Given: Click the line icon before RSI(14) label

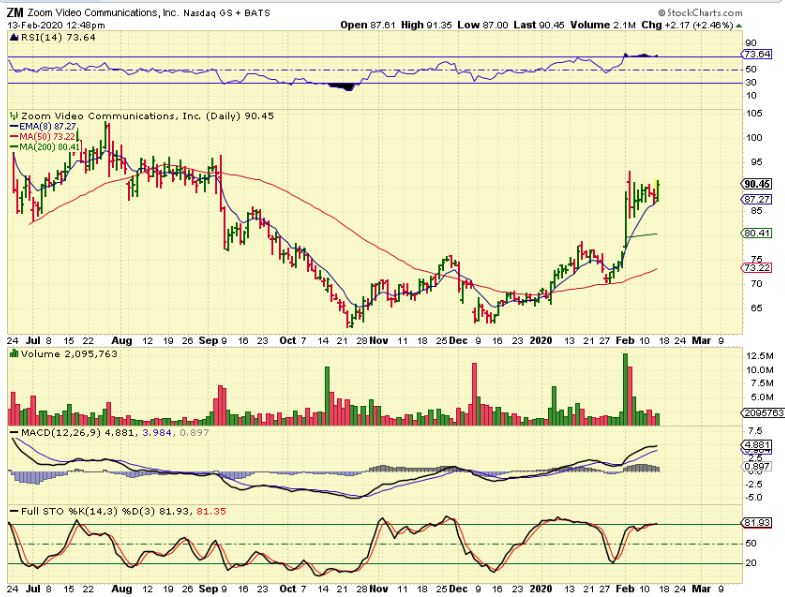Looking at the screenshot, I should pos(15,38).
